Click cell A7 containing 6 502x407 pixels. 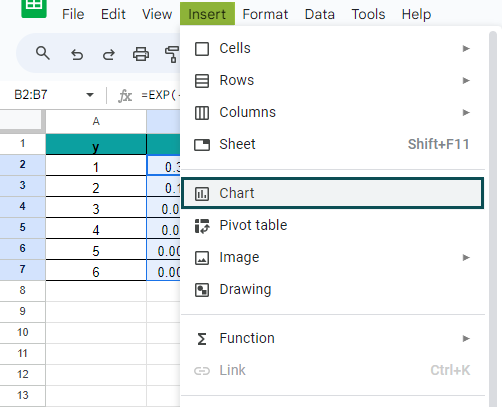[x=96, y=270]
